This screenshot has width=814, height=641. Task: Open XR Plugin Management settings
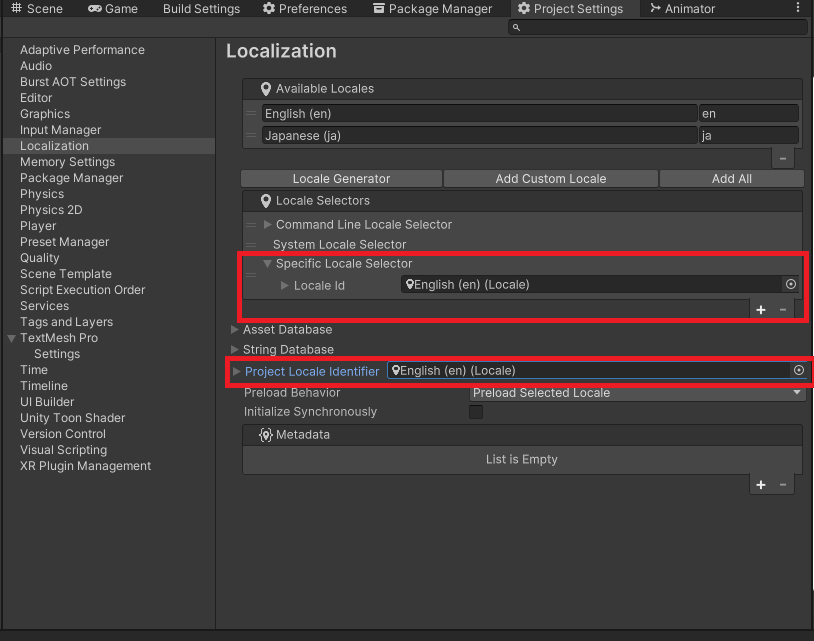click(86, 466)
